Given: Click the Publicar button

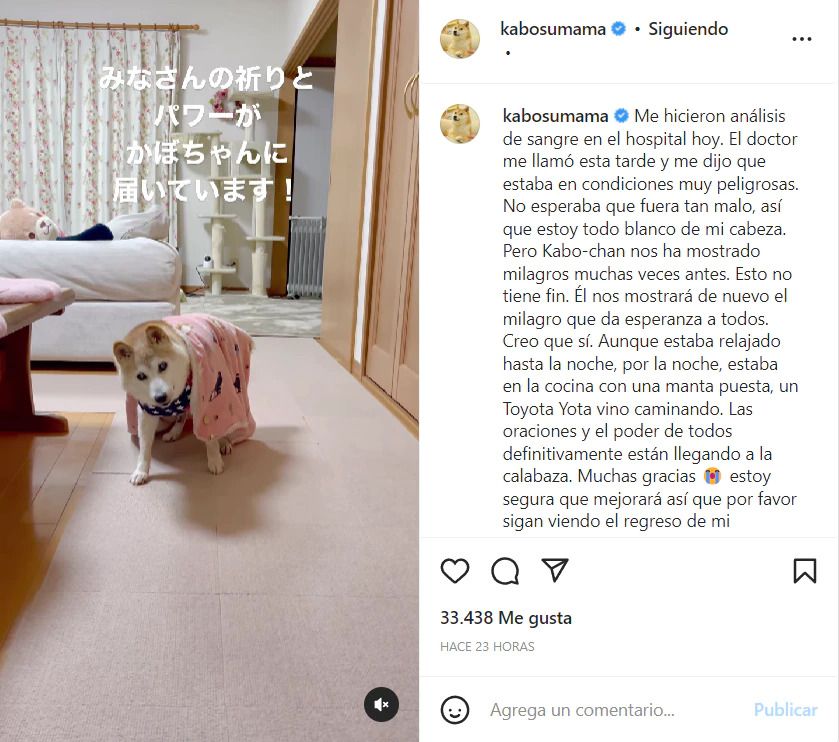Looking at the screenshot, I should tap(785, 710).
